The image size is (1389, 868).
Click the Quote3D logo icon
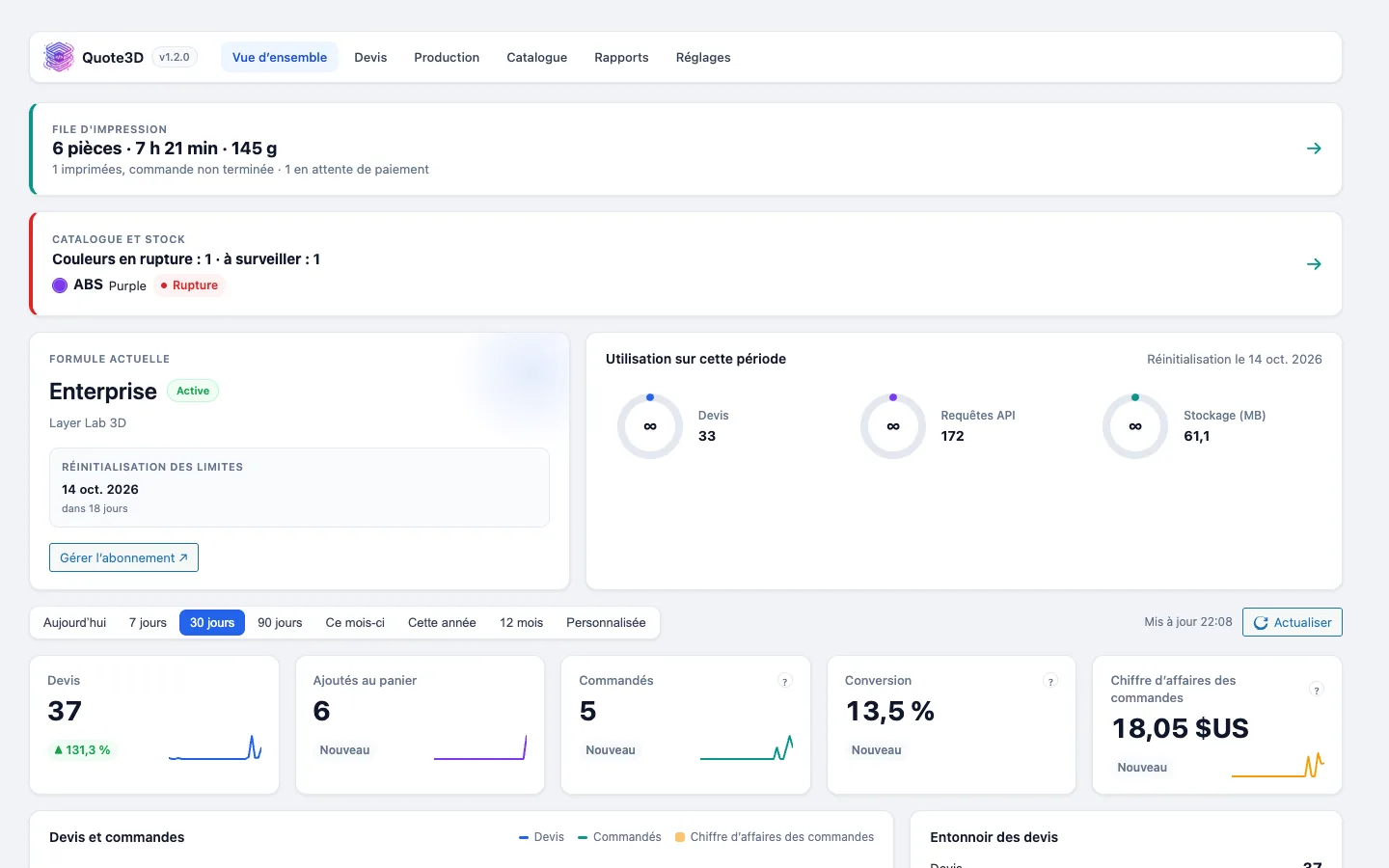coord(59,57)
